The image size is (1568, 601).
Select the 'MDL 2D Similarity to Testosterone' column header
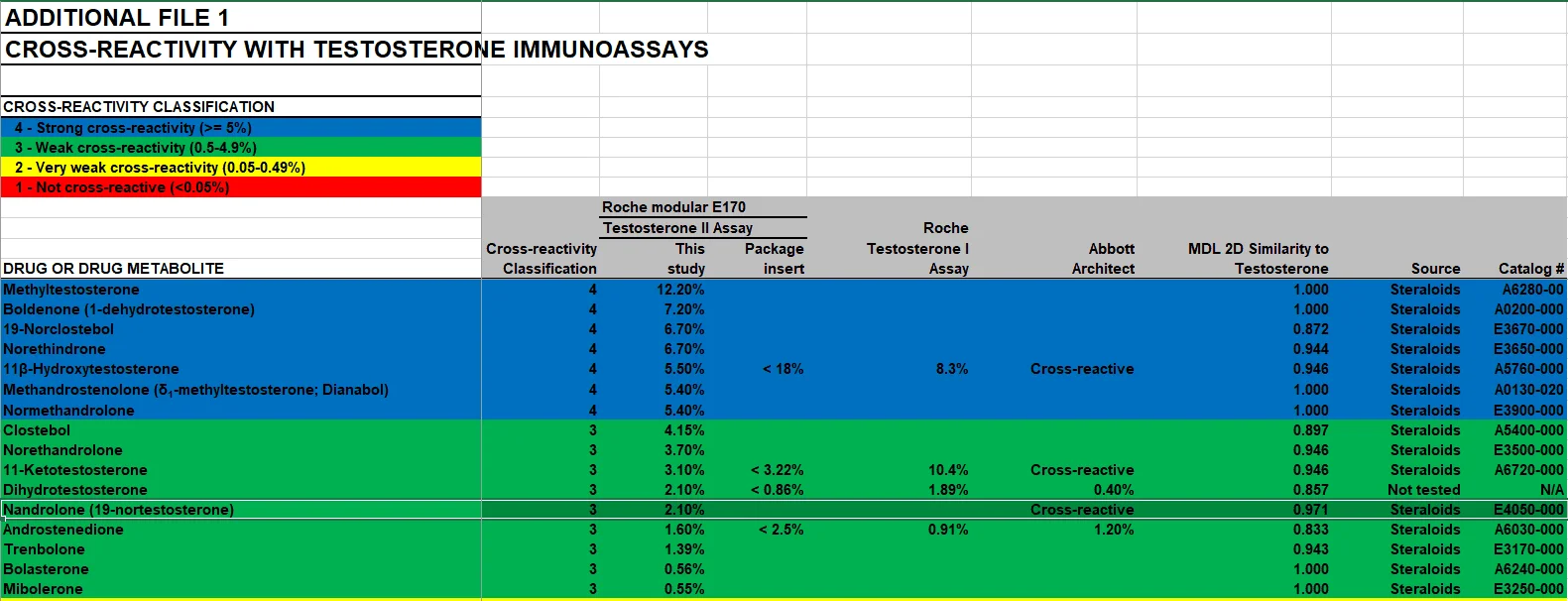click(x=1258, y=259)
